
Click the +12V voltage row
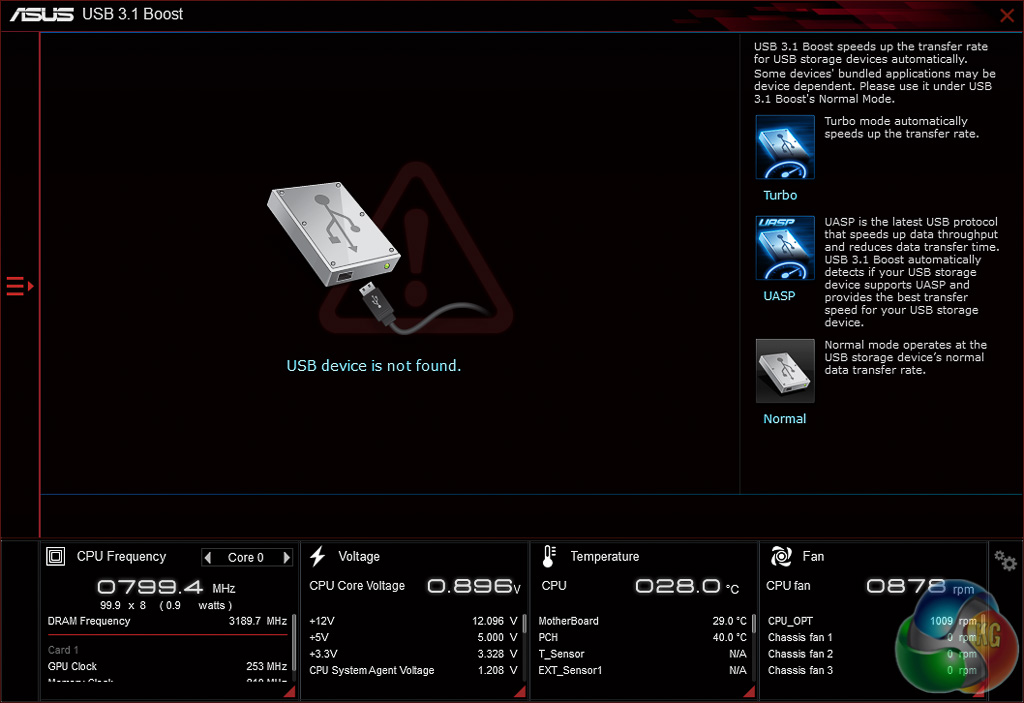413,621
